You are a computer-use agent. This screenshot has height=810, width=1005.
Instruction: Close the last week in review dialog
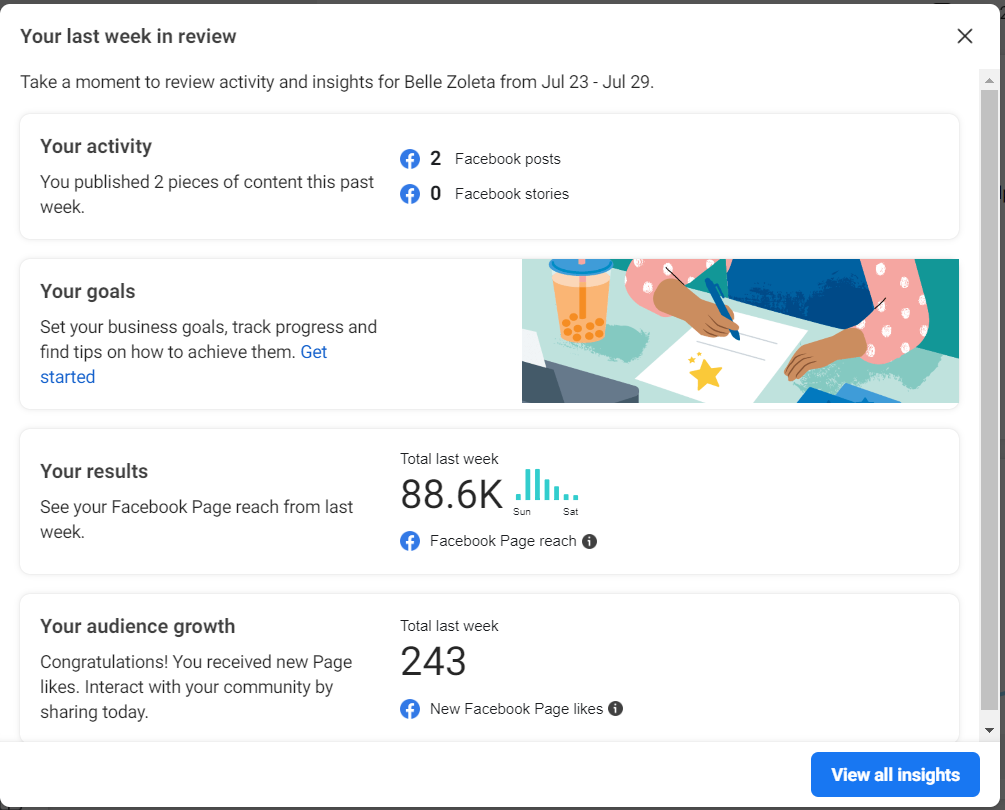(x=964, y=36)
